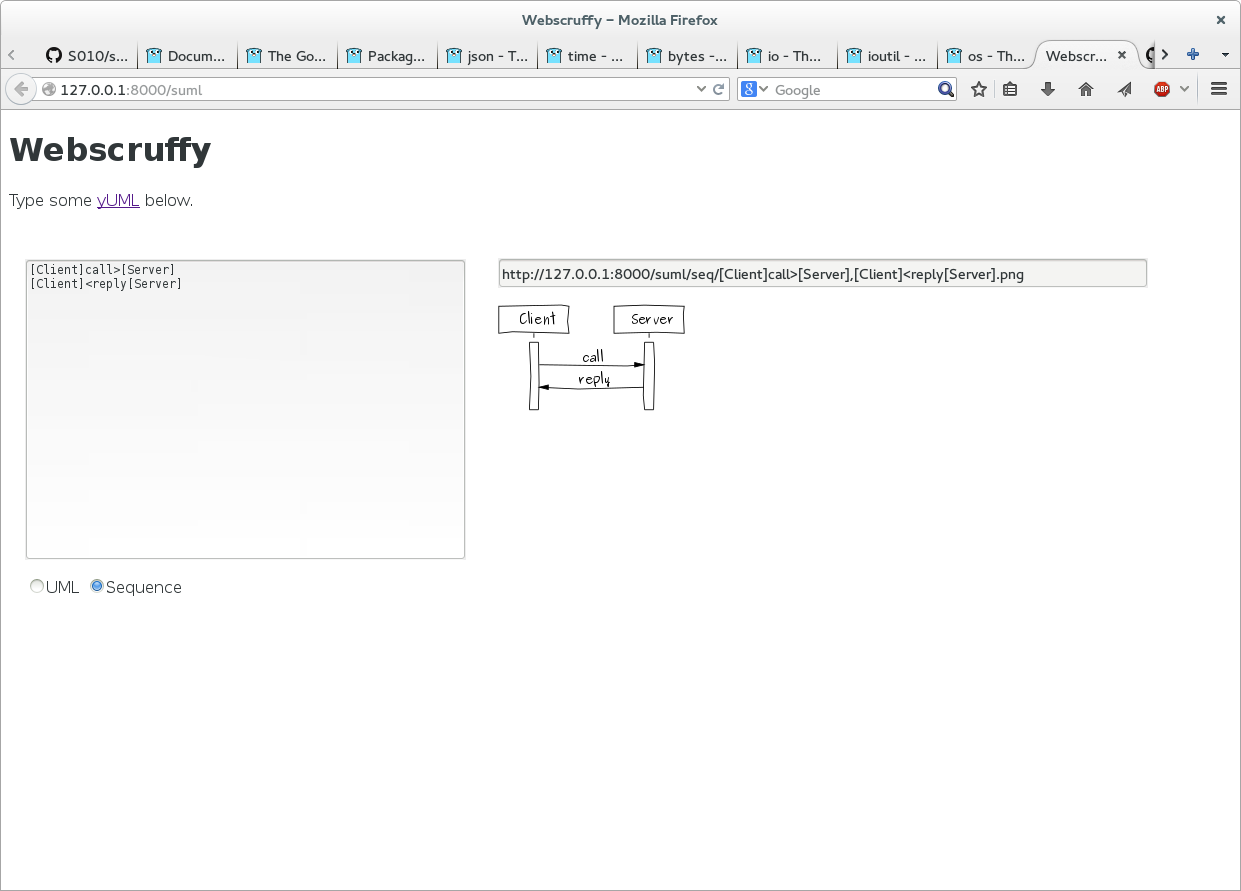The image size is (1241, 891).
Task: Click inside the yUML text area
Action: pos(245,409)
